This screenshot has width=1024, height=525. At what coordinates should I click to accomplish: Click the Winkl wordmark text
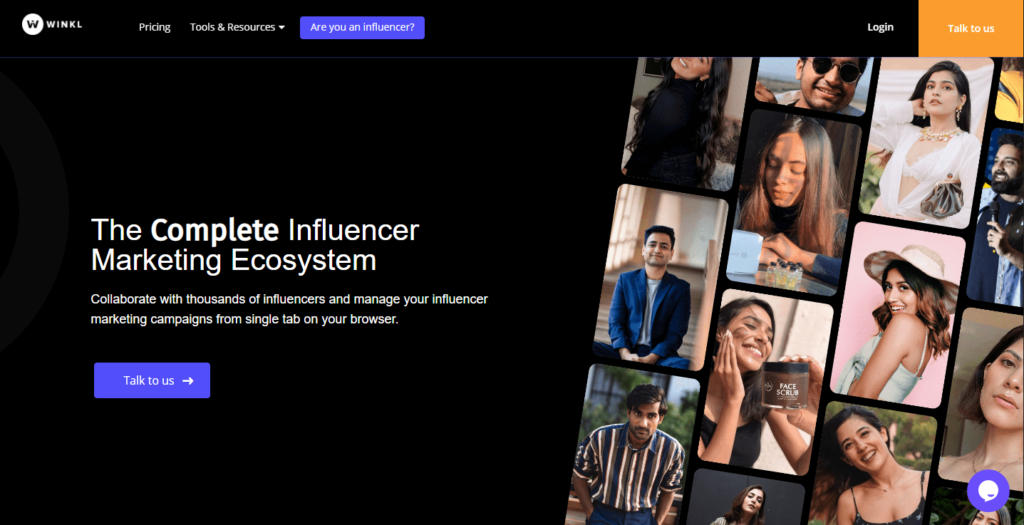[65, 24]
